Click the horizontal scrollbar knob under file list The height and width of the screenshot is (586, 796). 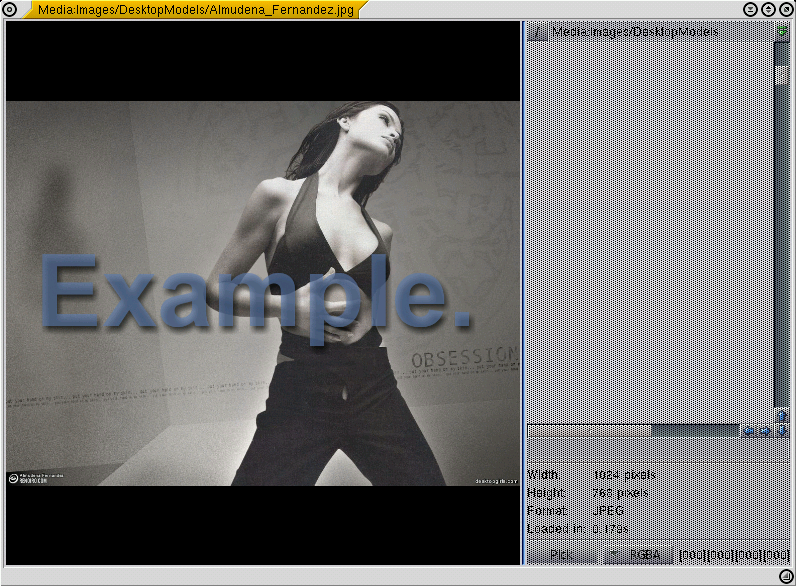(x=590, y=430)
